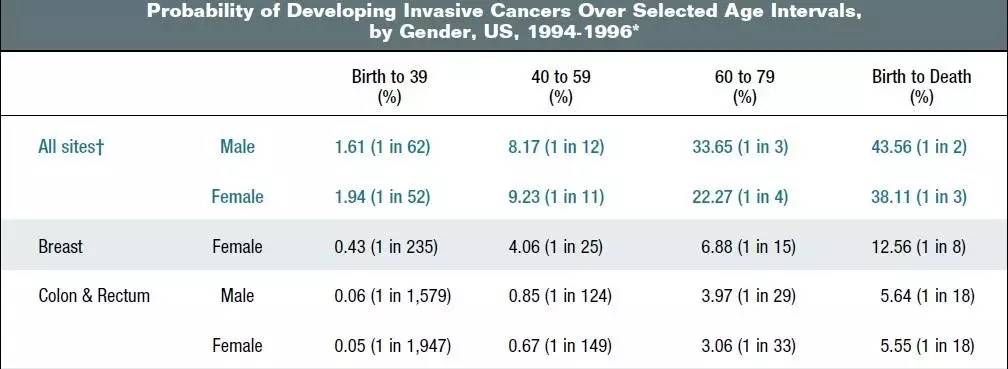Click the value 5.55 (1 in 18)
This screenshot has height=369, width=1008.
(928, 346)
